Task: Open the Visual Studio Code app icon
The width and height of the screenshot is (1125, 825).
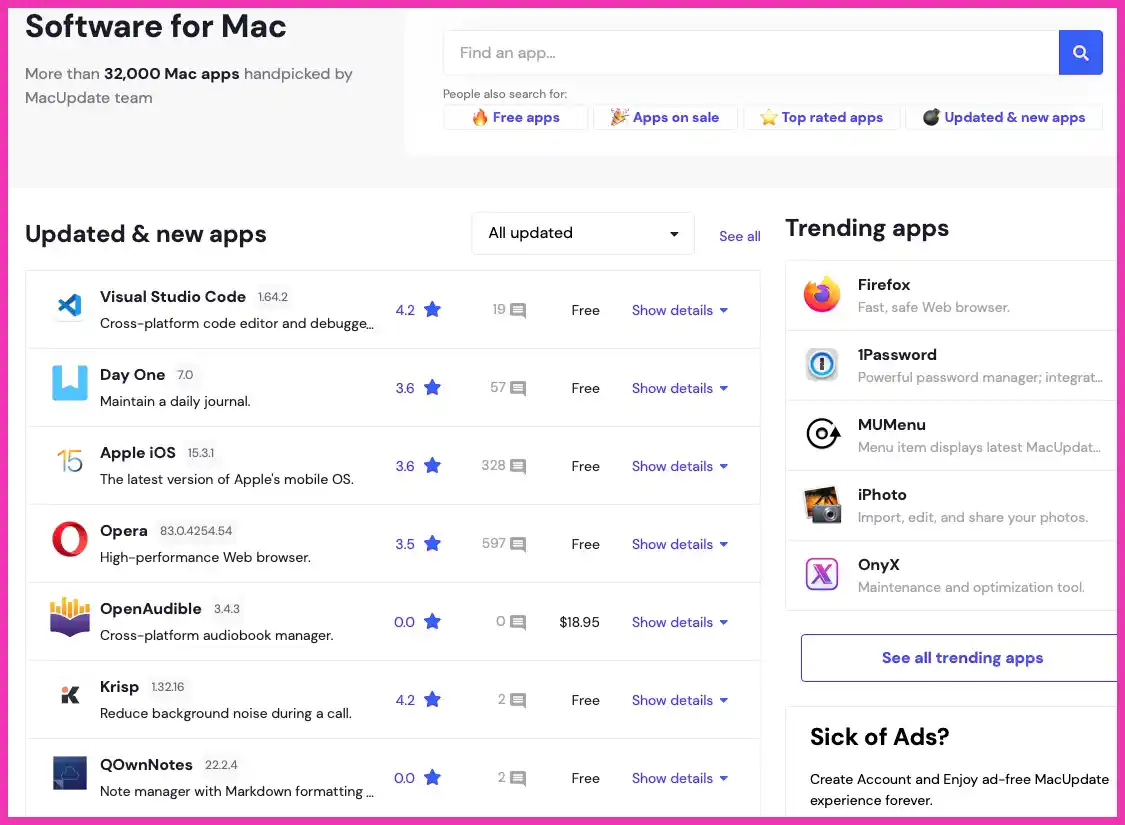Action: point(70,306)
